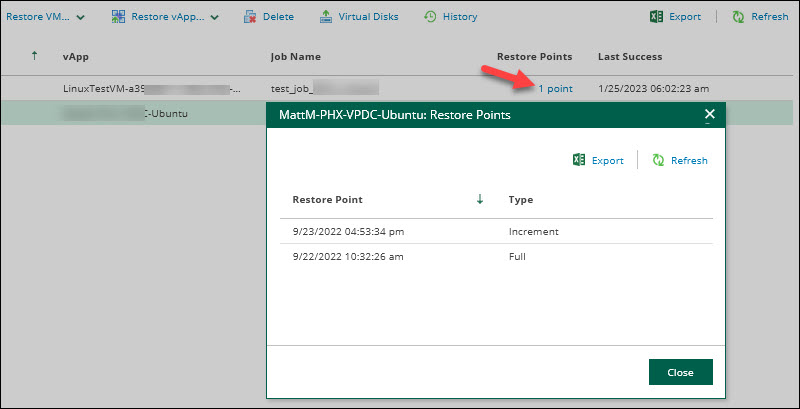Open Virtual Disks from toolbar text

coord(368,17)
